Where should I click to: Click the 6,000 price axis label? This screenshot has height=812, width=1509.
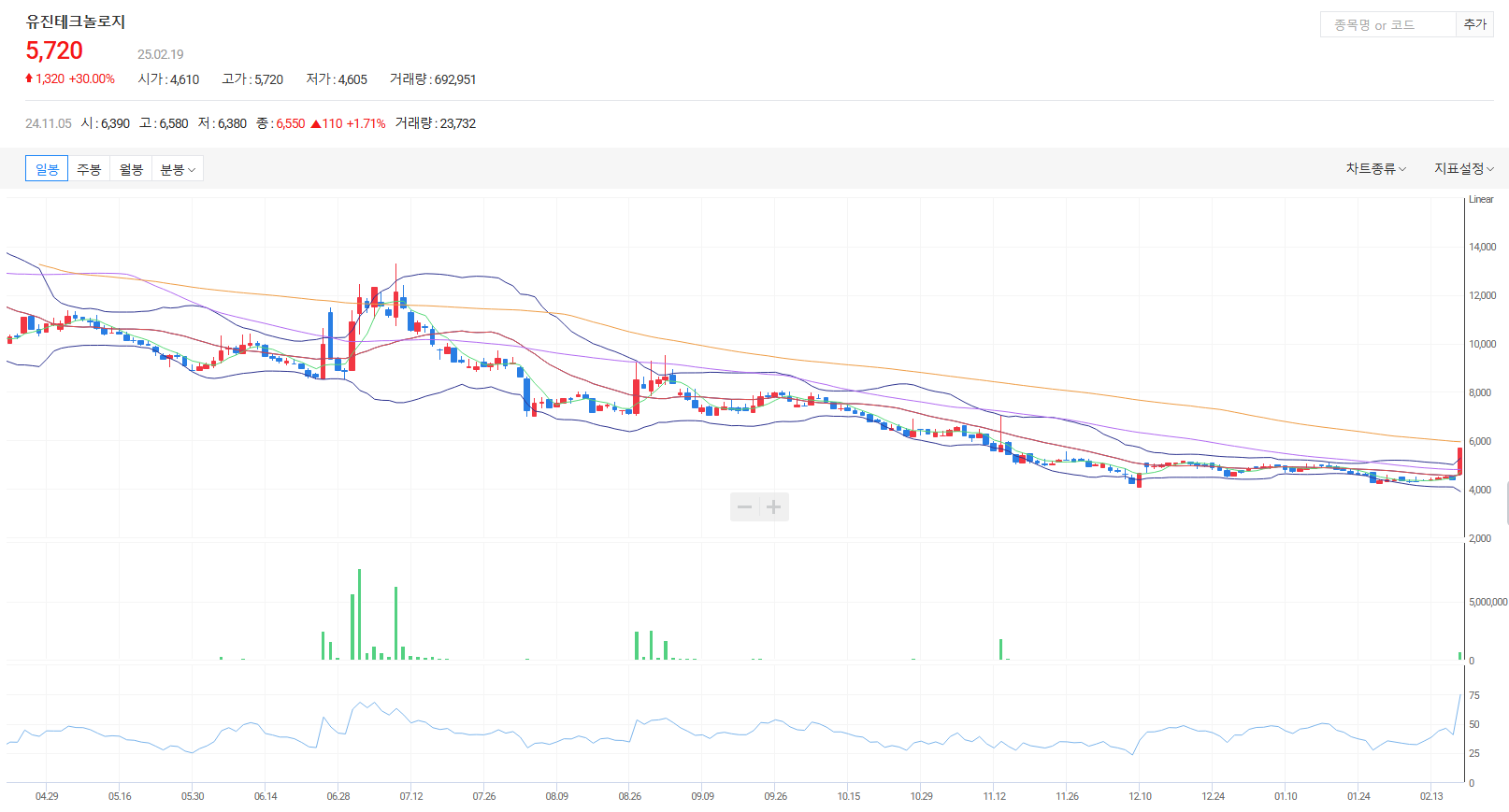coord(1480,441)
